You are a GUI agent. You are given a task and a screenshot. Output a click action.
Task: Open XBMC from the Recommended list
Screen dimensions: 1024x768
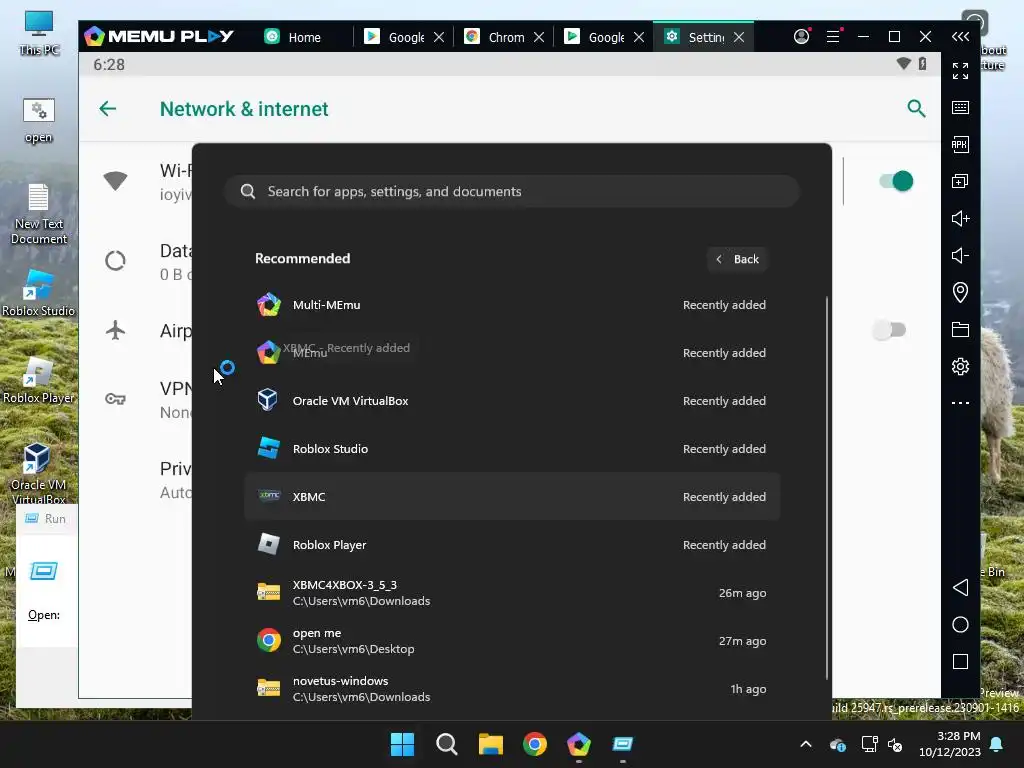[512, 496]
